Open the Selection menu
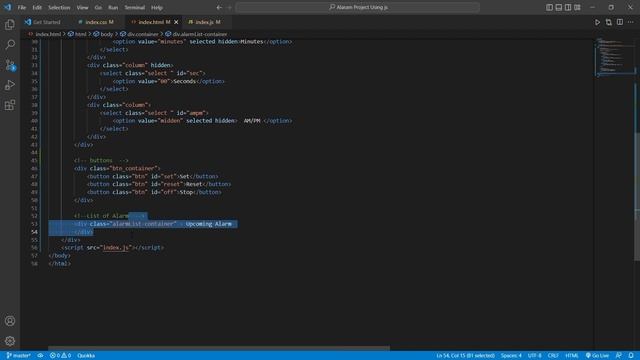This screenshot has height=360, width=640. pyautogui.click(x=59, y=7)
